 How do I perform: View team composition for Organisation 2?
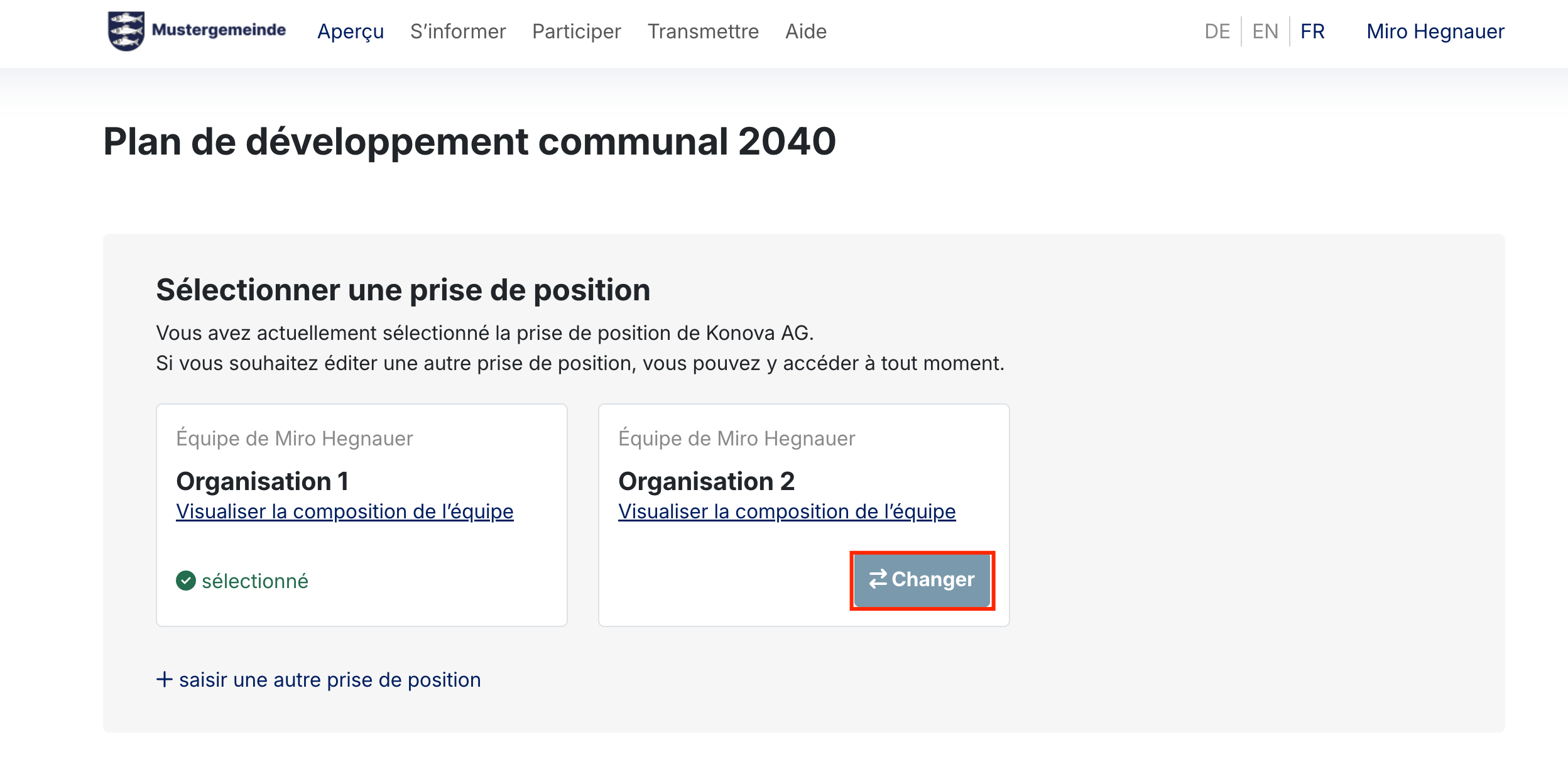pyautogui.click(x=787, y=511)
